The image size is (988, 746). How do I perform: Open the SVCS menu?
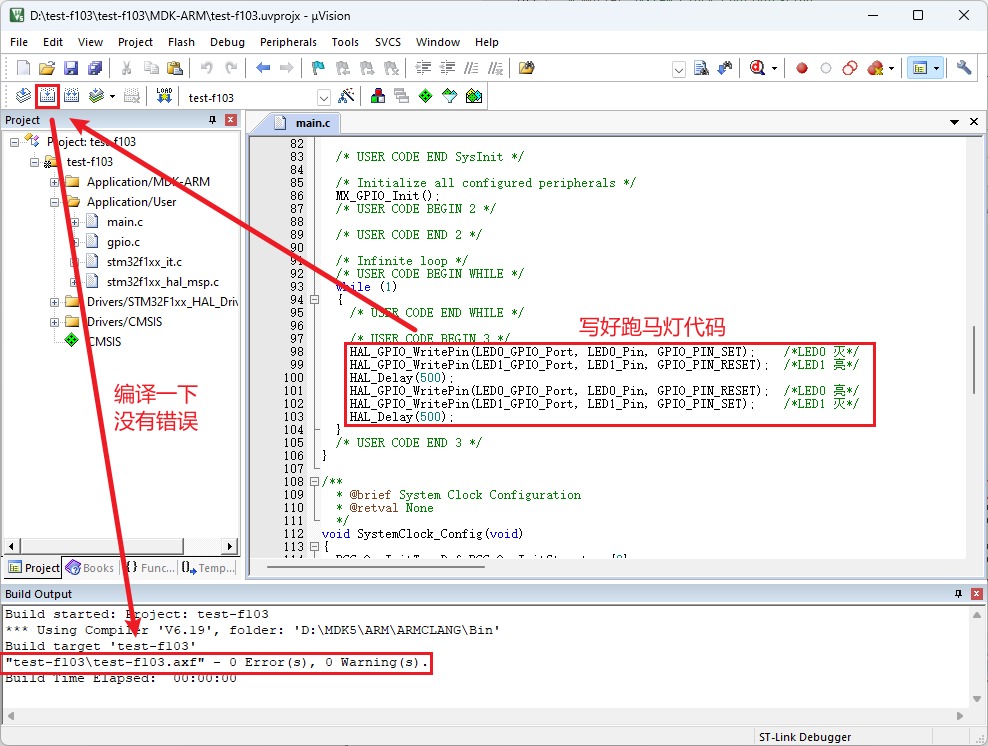388,42
